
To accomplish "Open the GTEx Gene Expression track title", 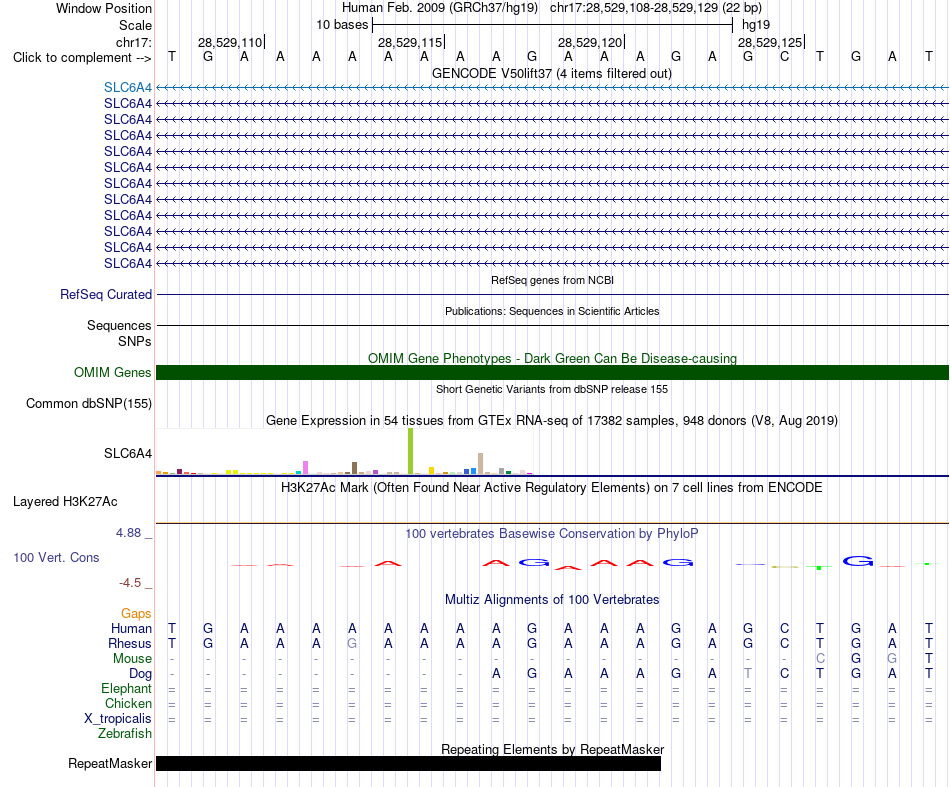I will pos(552,420).
